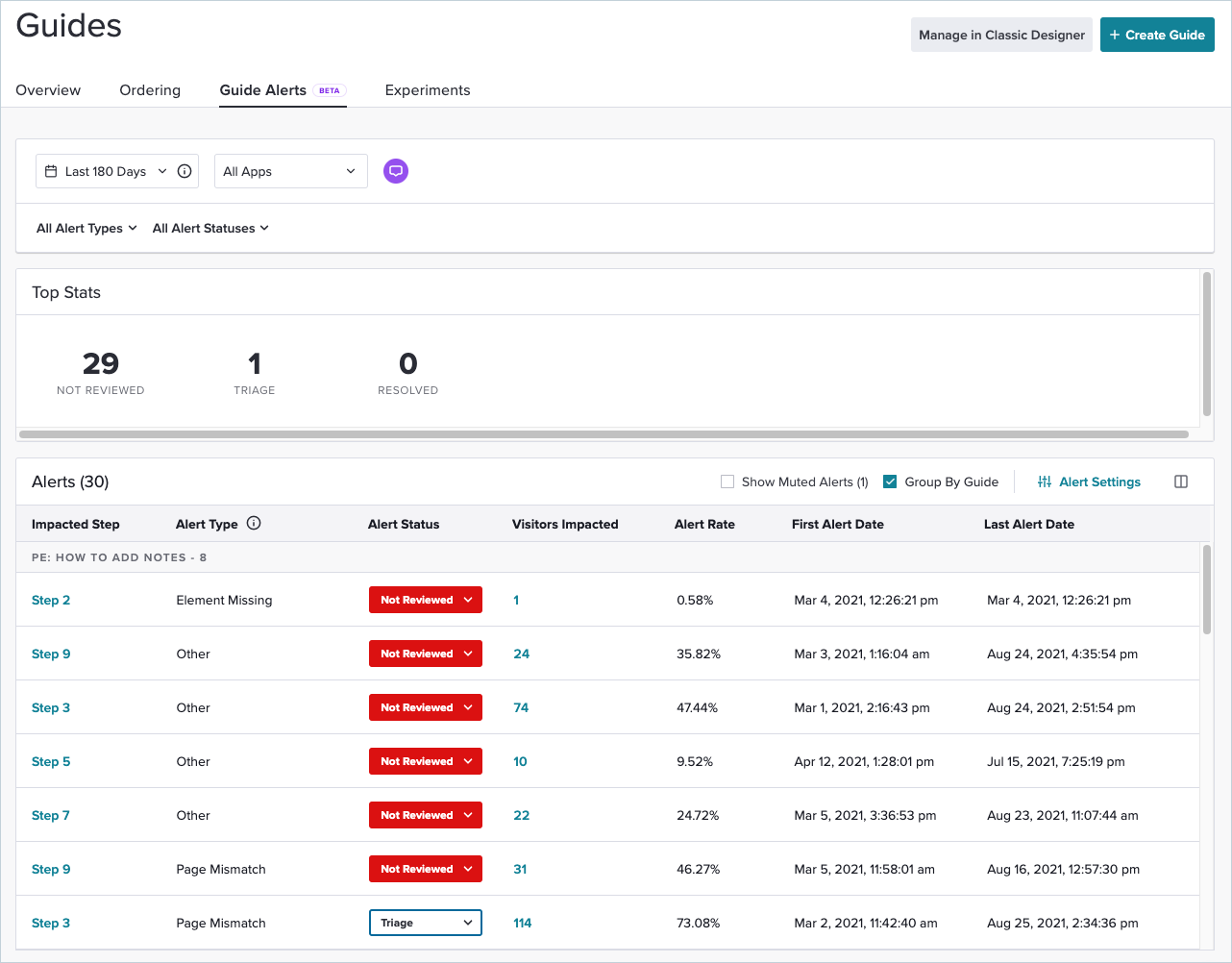The height and width of the screenshot is (963, 1232).
Task: Click the Alert Type info icon
Action: (254, 523)
